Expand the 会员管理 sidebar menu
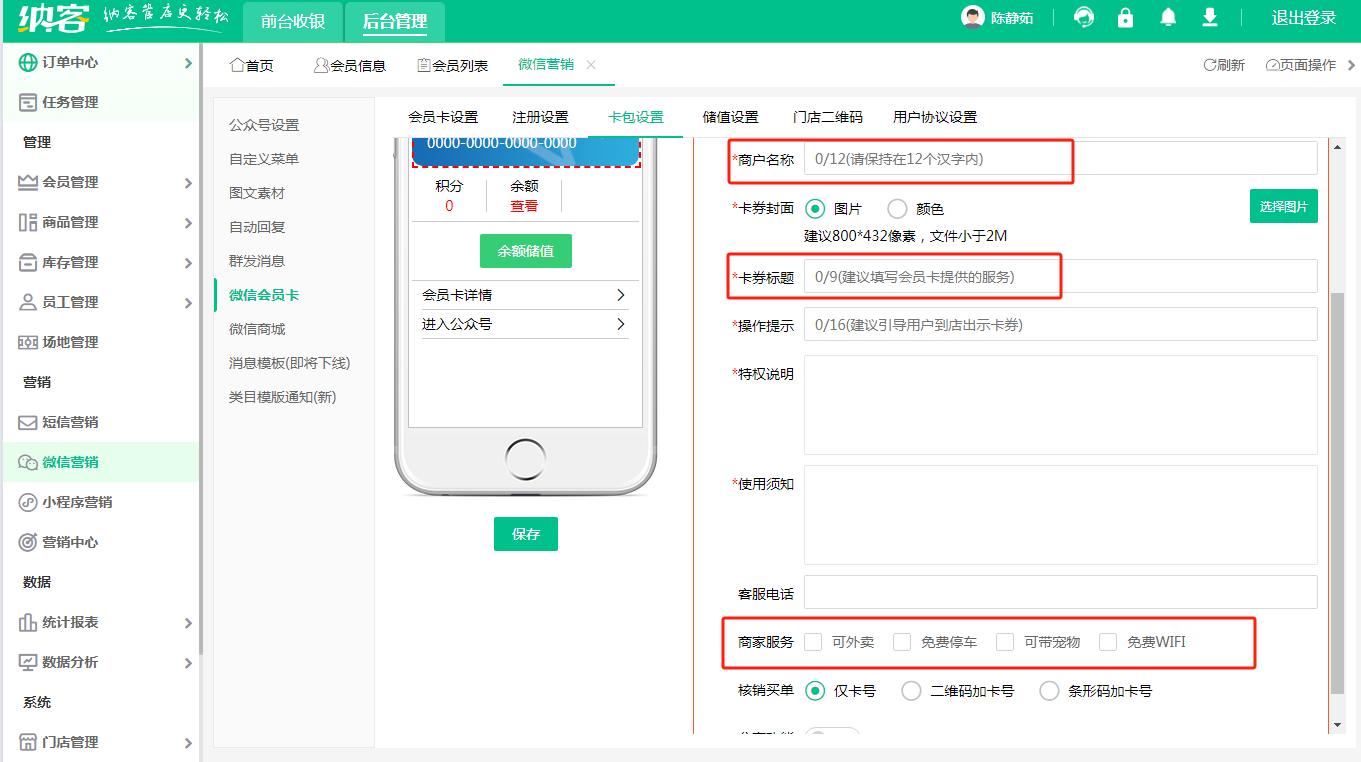 [105, 182]
